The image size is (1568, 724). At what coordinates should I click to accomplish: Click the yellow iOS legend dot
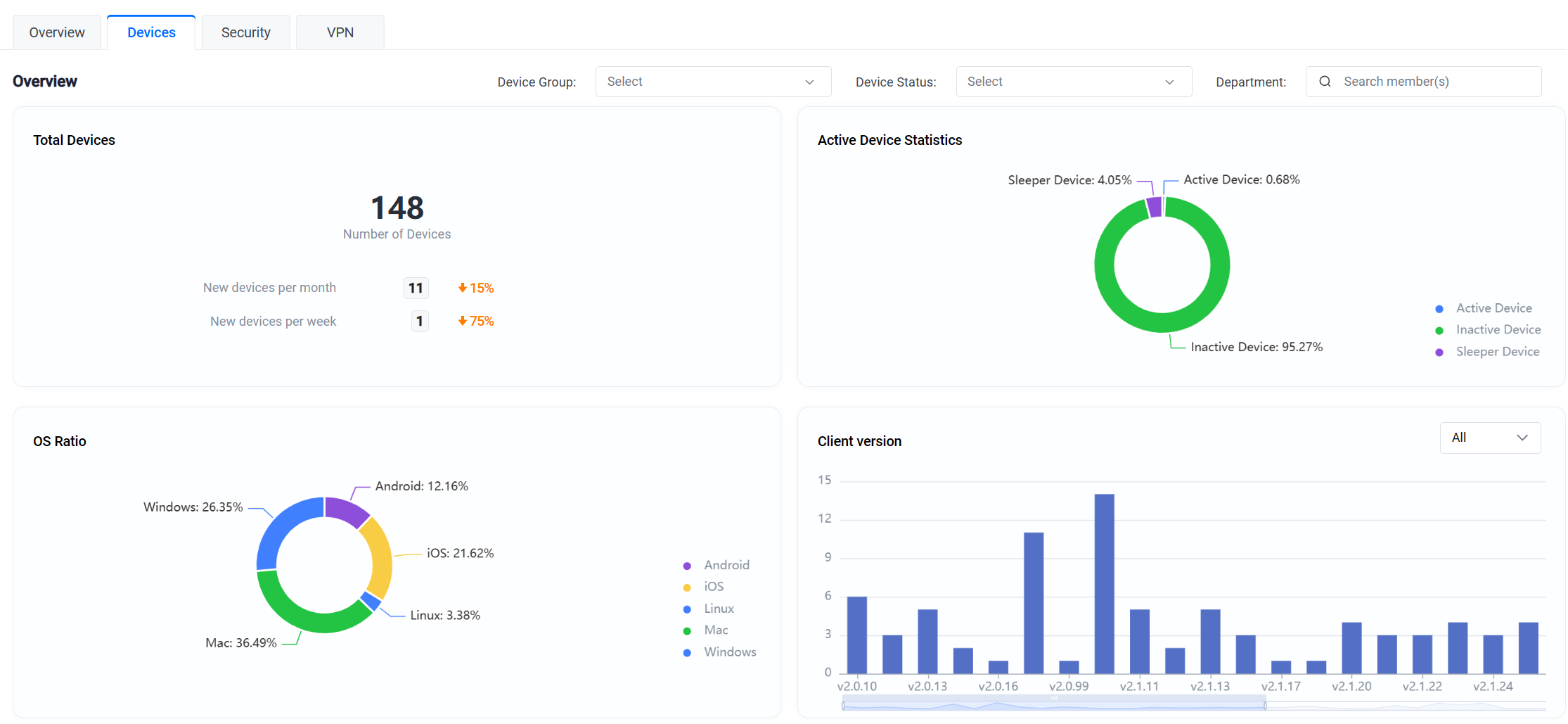click(x=687, y=588)
